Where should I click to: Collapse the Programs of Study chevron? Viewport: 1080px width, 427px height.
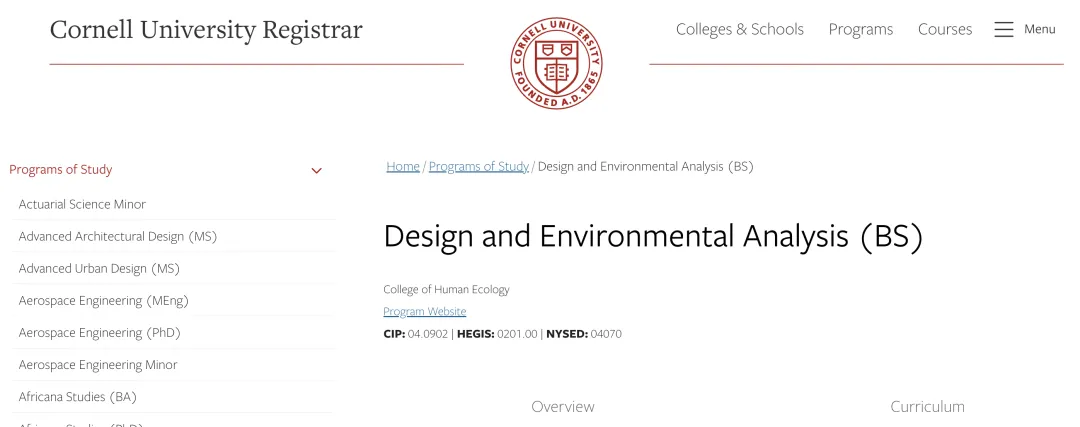(317, 170)
